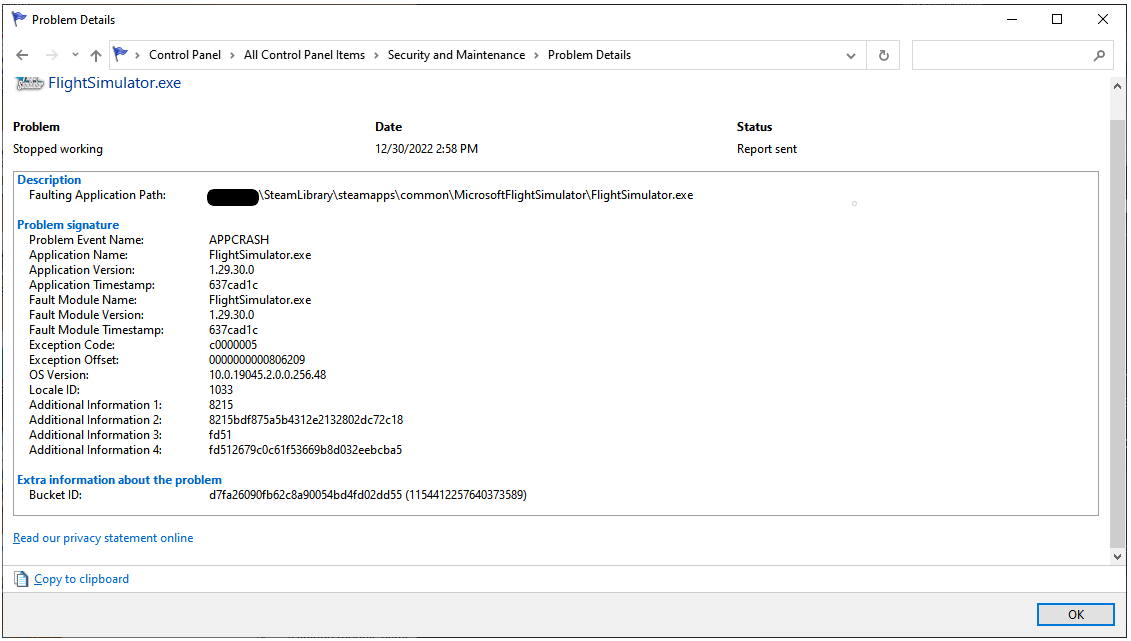This screenshot has height=641, width=1131.
Task: Click the Additional Information 4 hash value
Action: pos(305,450)
